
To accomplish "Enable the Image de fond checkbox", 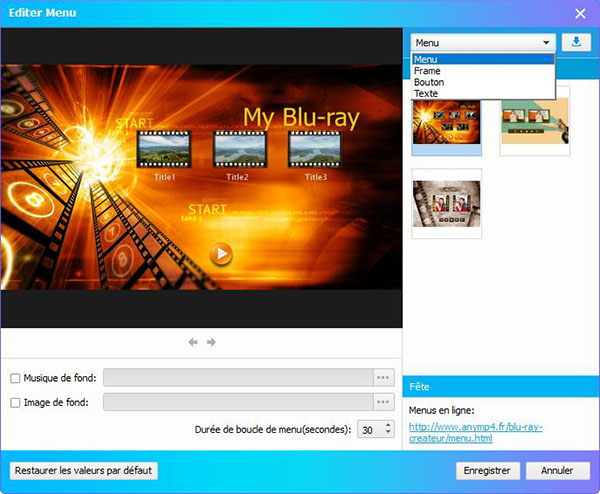I will click(x=15, y=402).
